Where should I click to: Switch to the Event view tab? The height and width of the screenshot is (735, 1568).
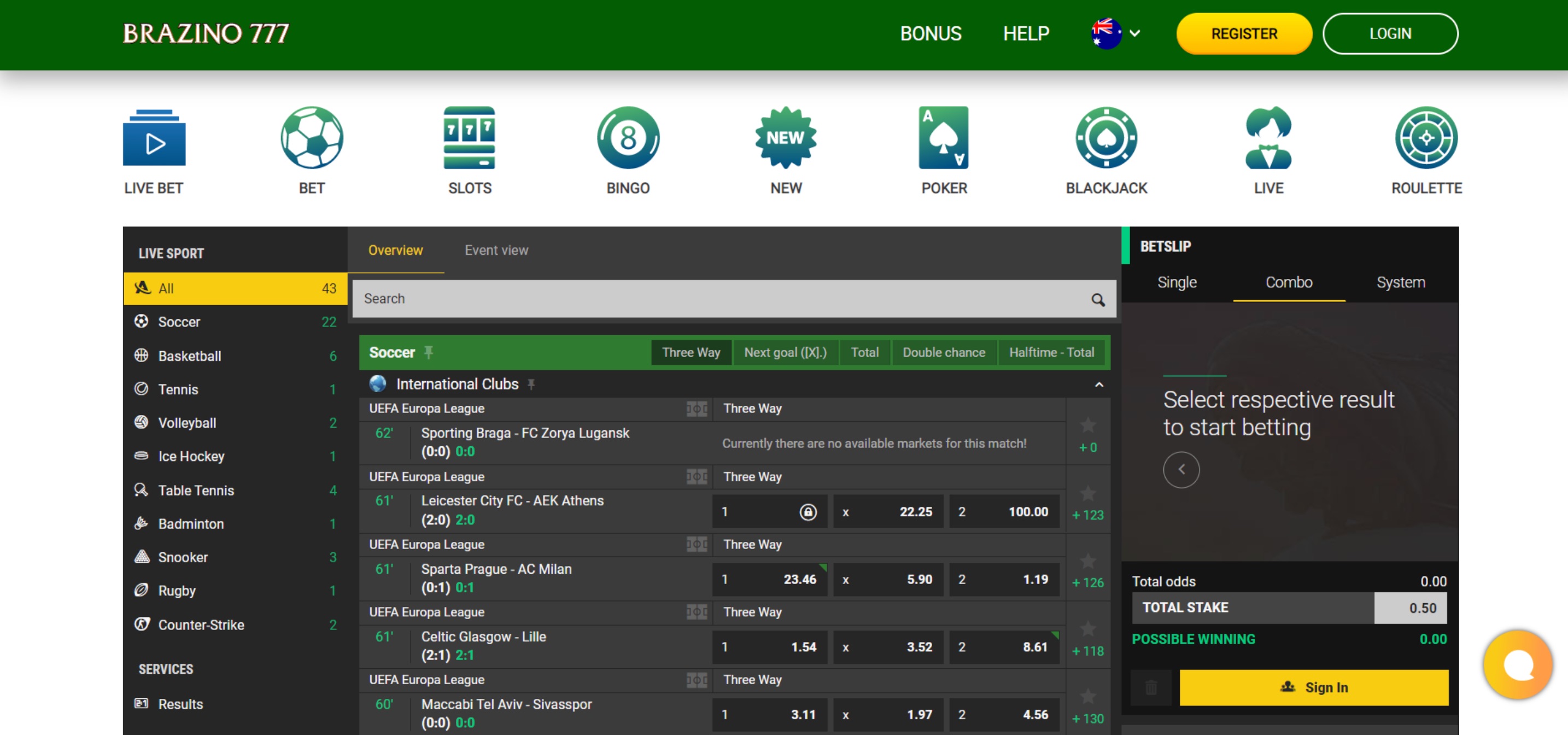click(496, 250)
